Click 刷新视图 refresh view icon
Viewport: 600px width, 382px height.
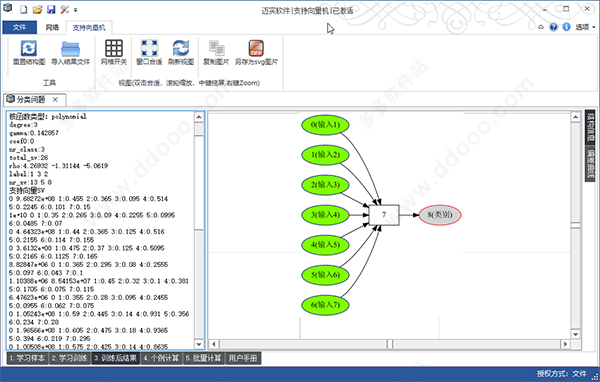click(181, 48)
